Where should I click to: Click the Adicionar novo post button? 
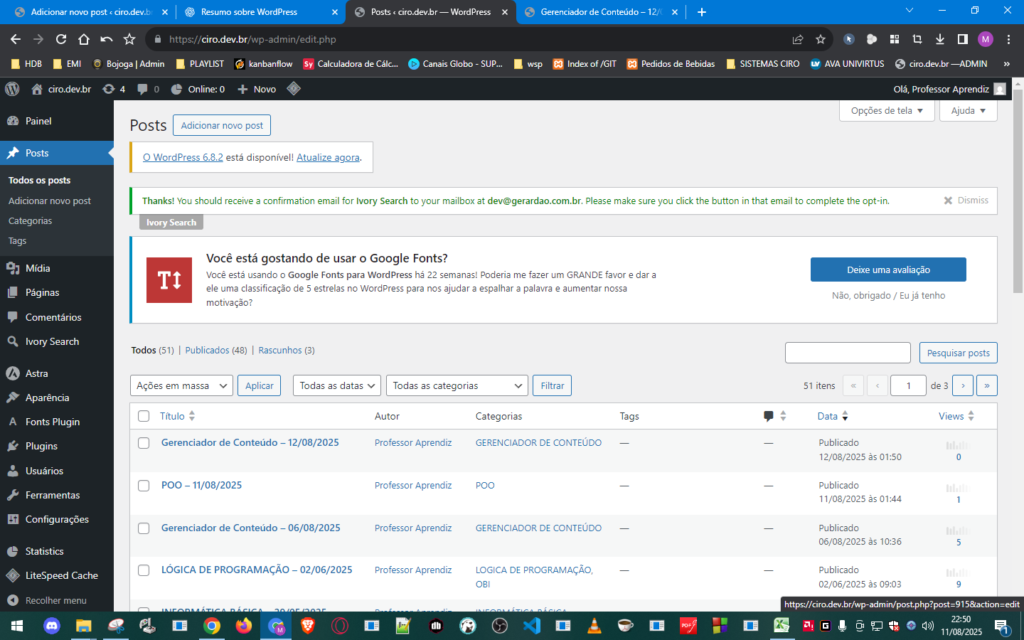point(221,125)
